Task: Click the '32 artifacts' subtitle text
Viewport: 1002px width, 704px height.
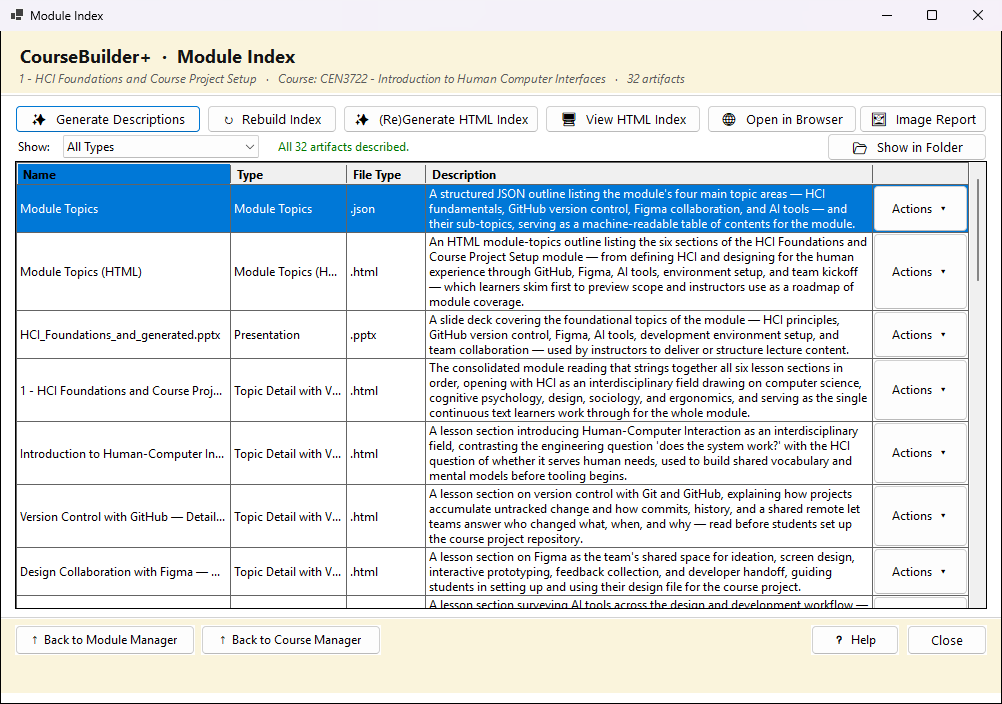Action: (656, 79)
